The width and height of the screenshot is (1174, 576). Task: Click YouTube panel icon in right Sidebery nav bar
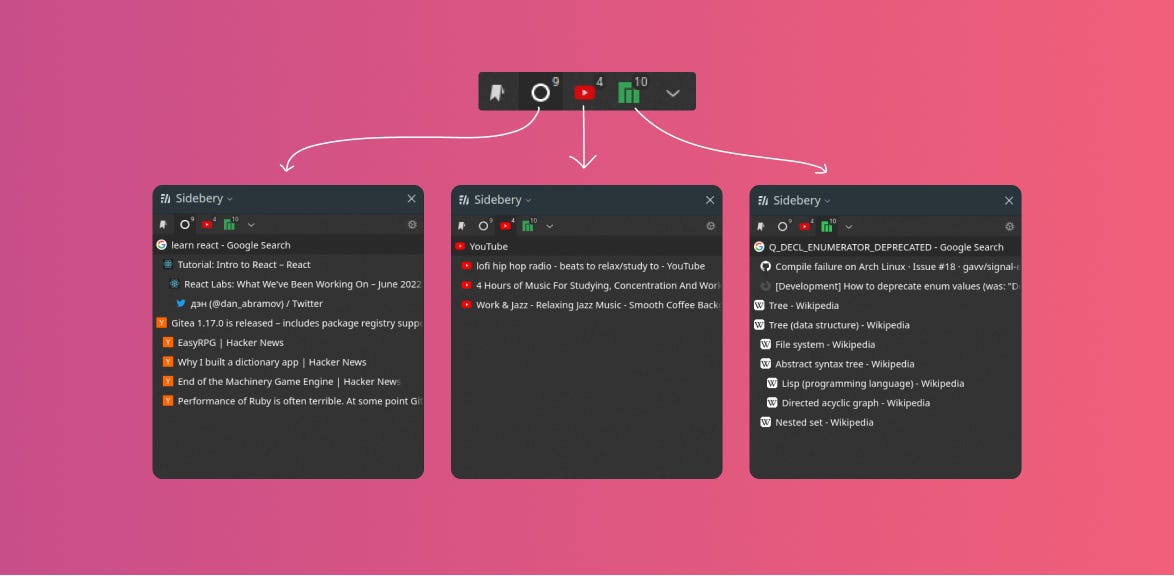805,226
